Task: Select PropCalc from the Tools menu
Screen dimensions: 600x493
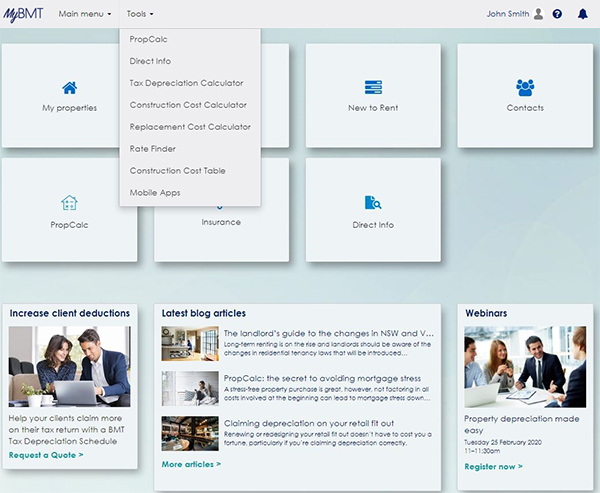Action: pos(148,39)
